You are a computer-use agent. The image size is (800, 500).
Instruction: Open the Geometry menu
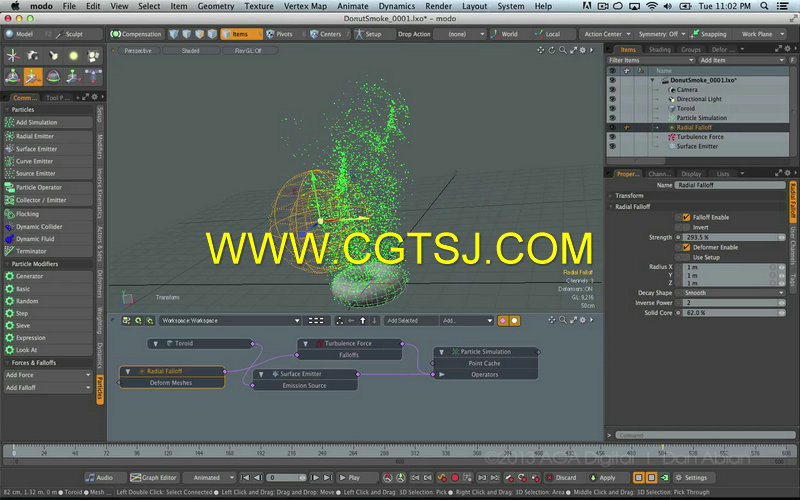[215, 6]
